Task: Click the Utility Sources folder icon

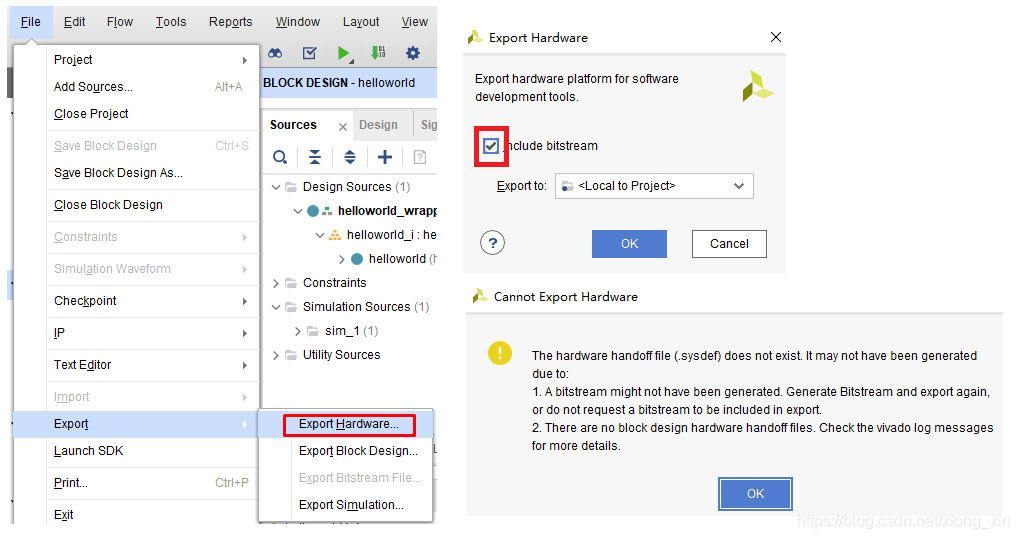Action: click(291, 355)
